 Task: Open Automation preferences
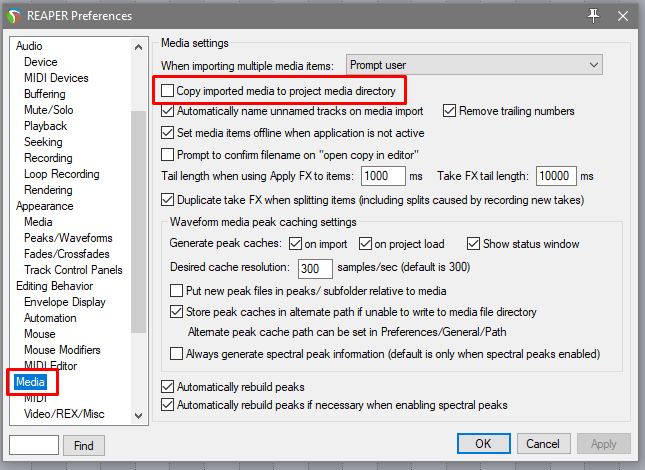tap(50, 318)
